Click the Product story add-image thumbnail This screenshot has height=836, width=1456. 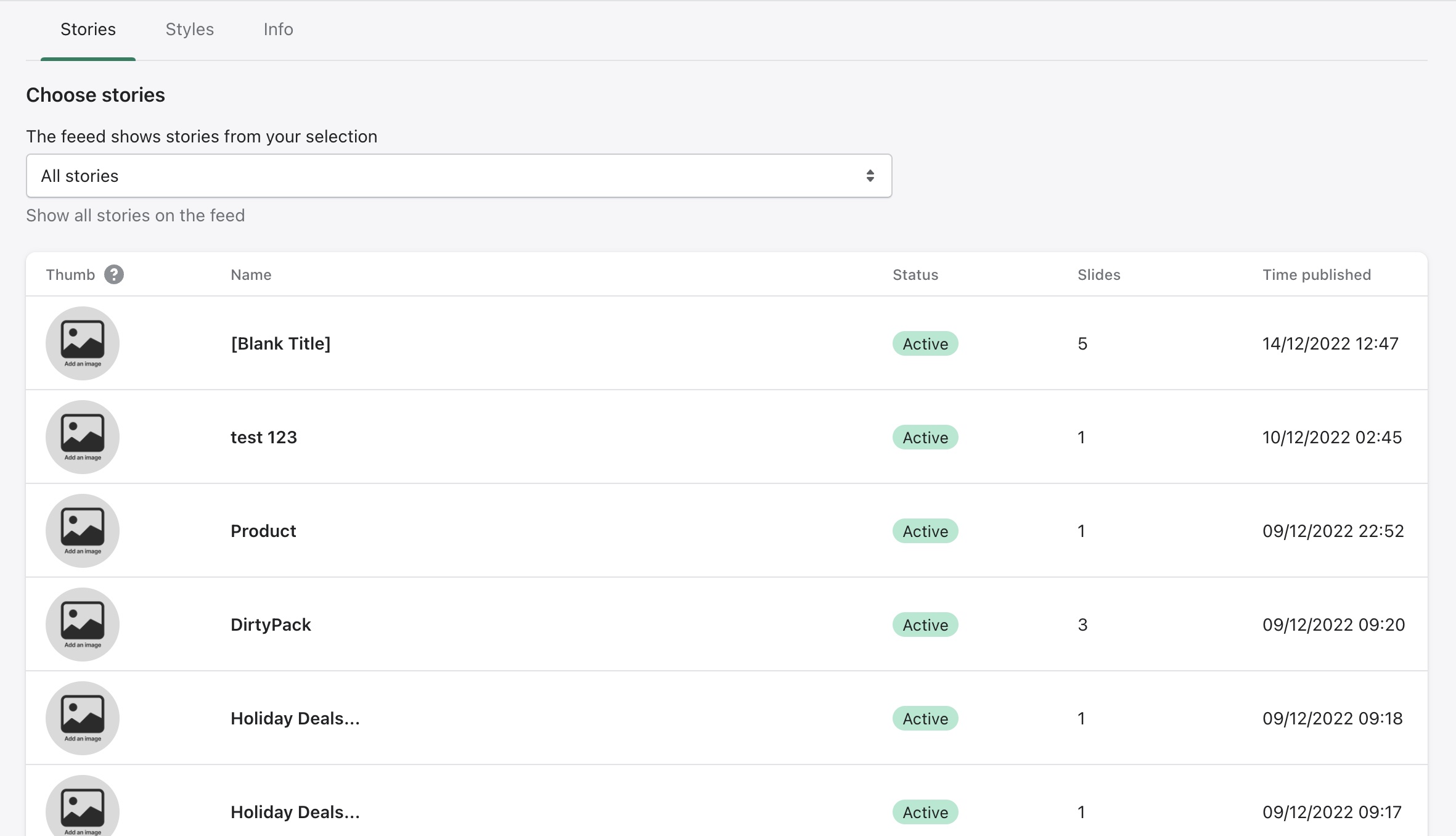83,531
